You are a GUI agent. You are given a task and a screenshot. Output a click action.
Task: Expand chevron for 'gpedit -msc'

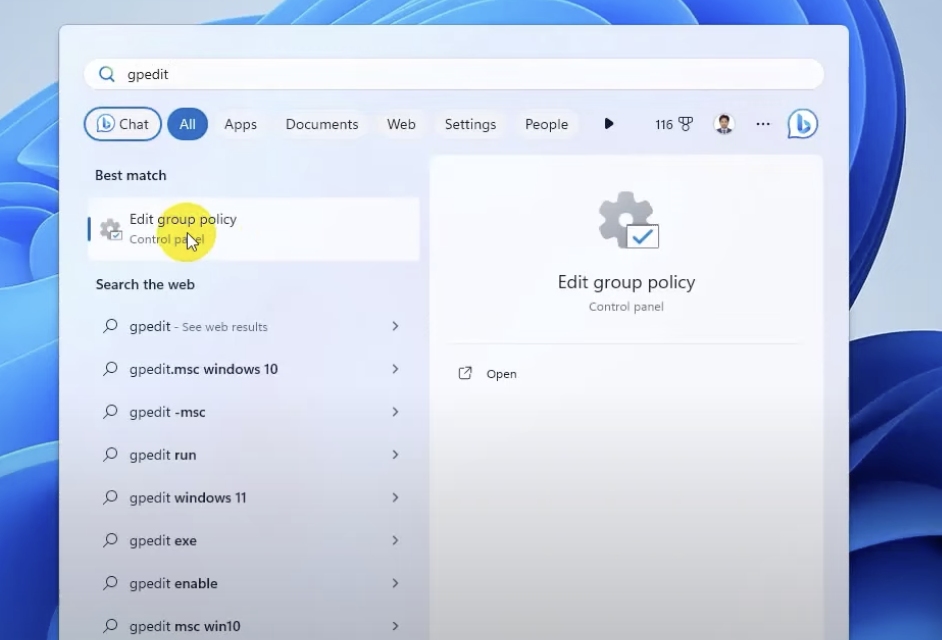click(x=395, y=412)
